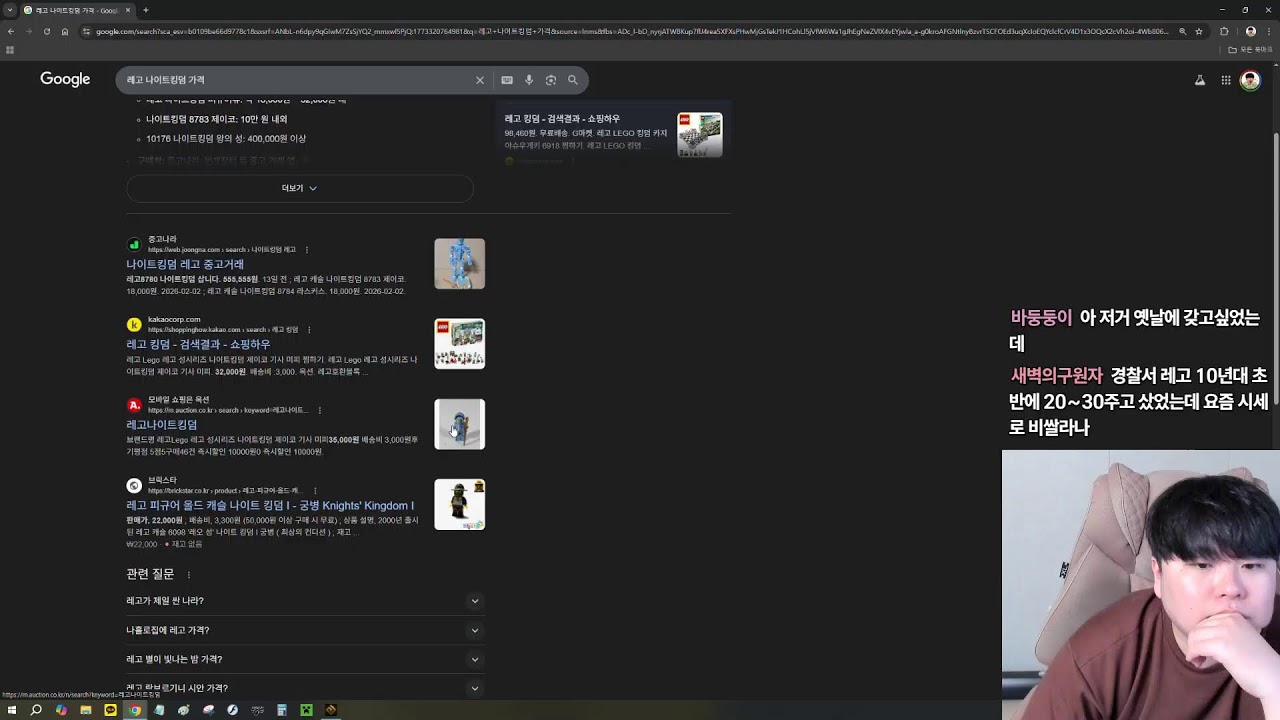Open Chrome extensions puzzle icon
1280x720 pixels.
tap(1224, 31)
